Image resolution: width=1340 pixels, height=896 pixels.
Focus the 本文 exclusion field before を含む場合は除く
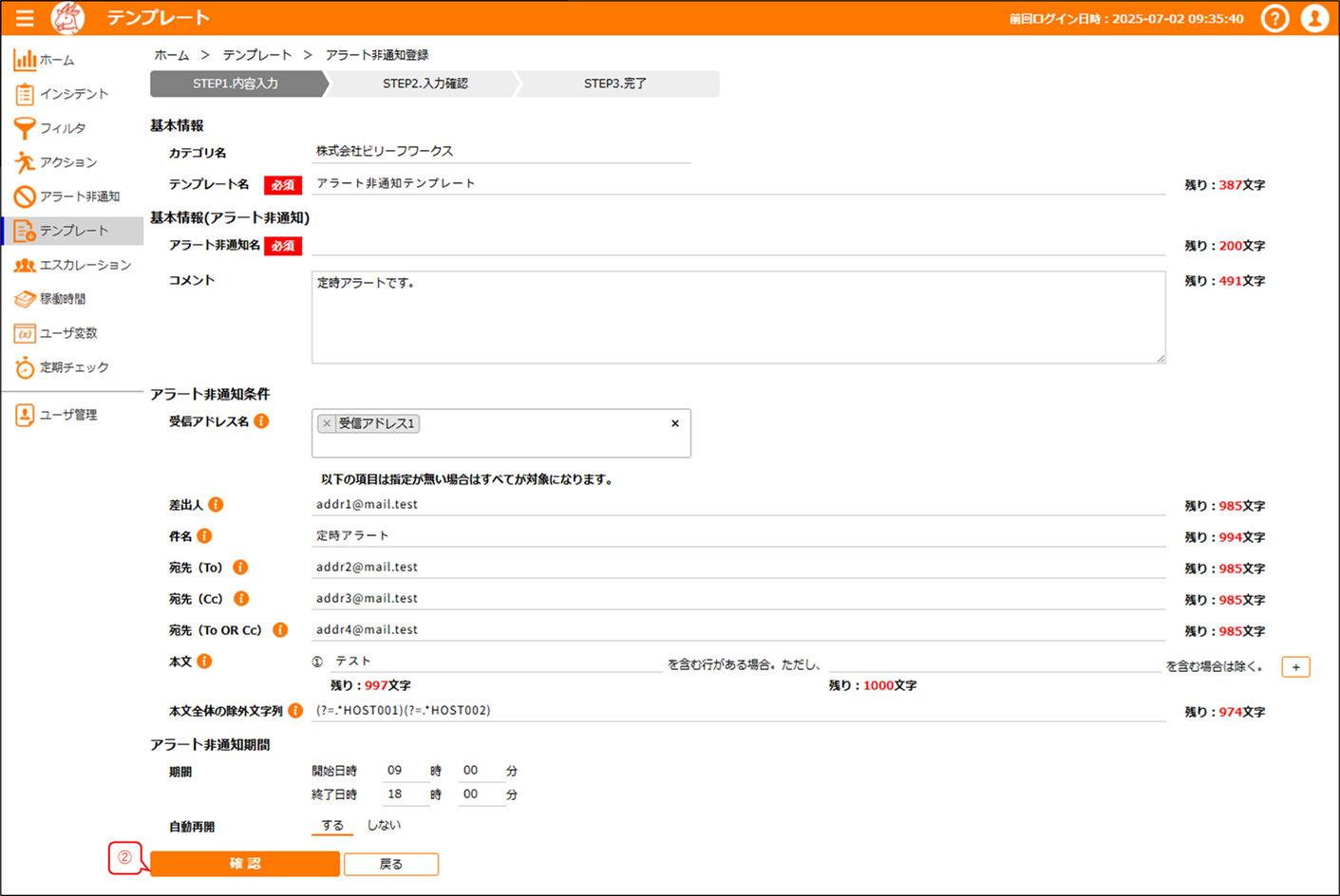click(994, 662)
